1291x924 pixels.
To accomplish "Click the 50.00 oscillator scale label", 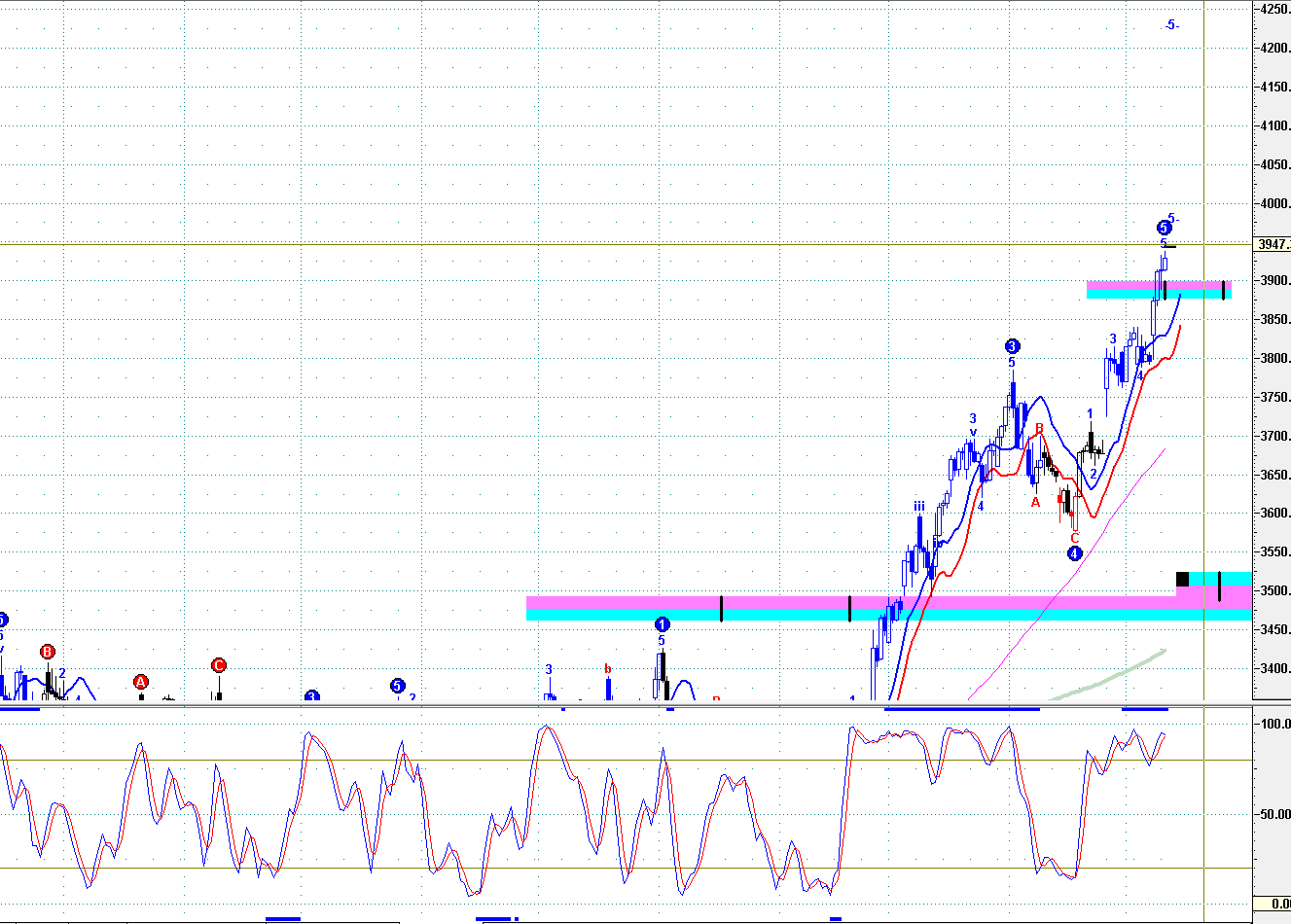I will pos(1275,814).
